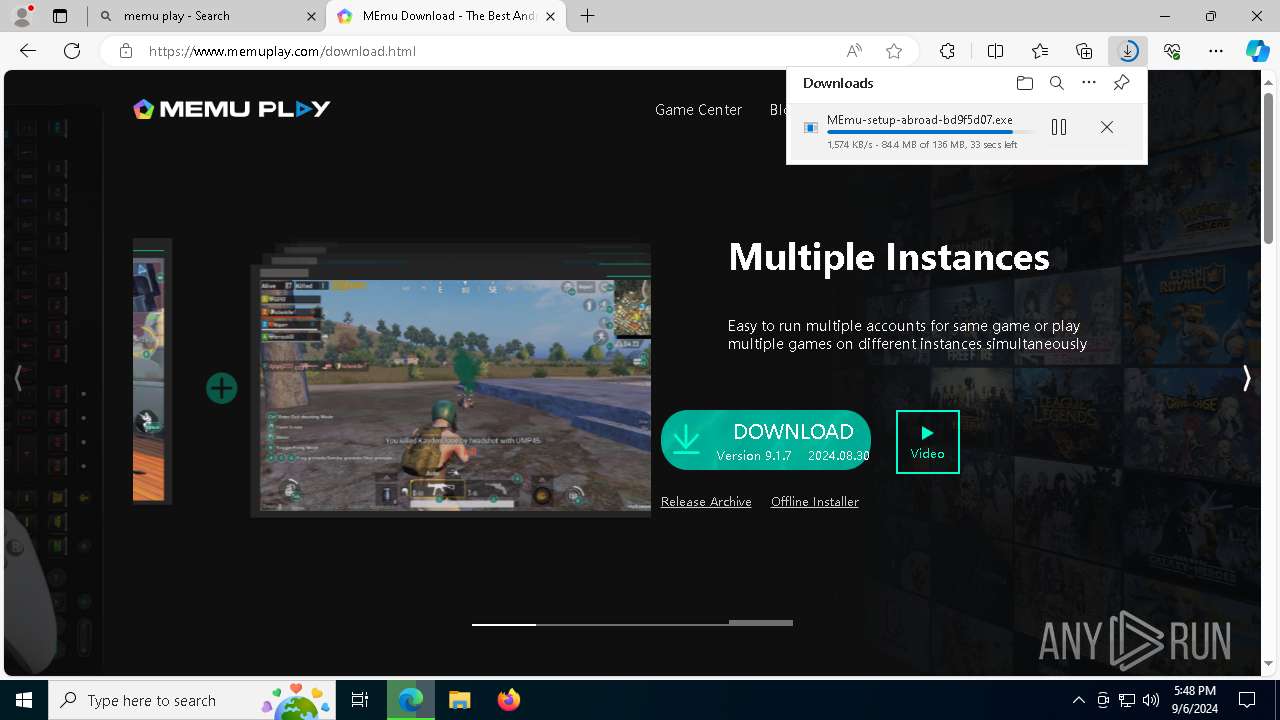Open Game Center menu item
1280x720 pixels.
coord(698,110)
